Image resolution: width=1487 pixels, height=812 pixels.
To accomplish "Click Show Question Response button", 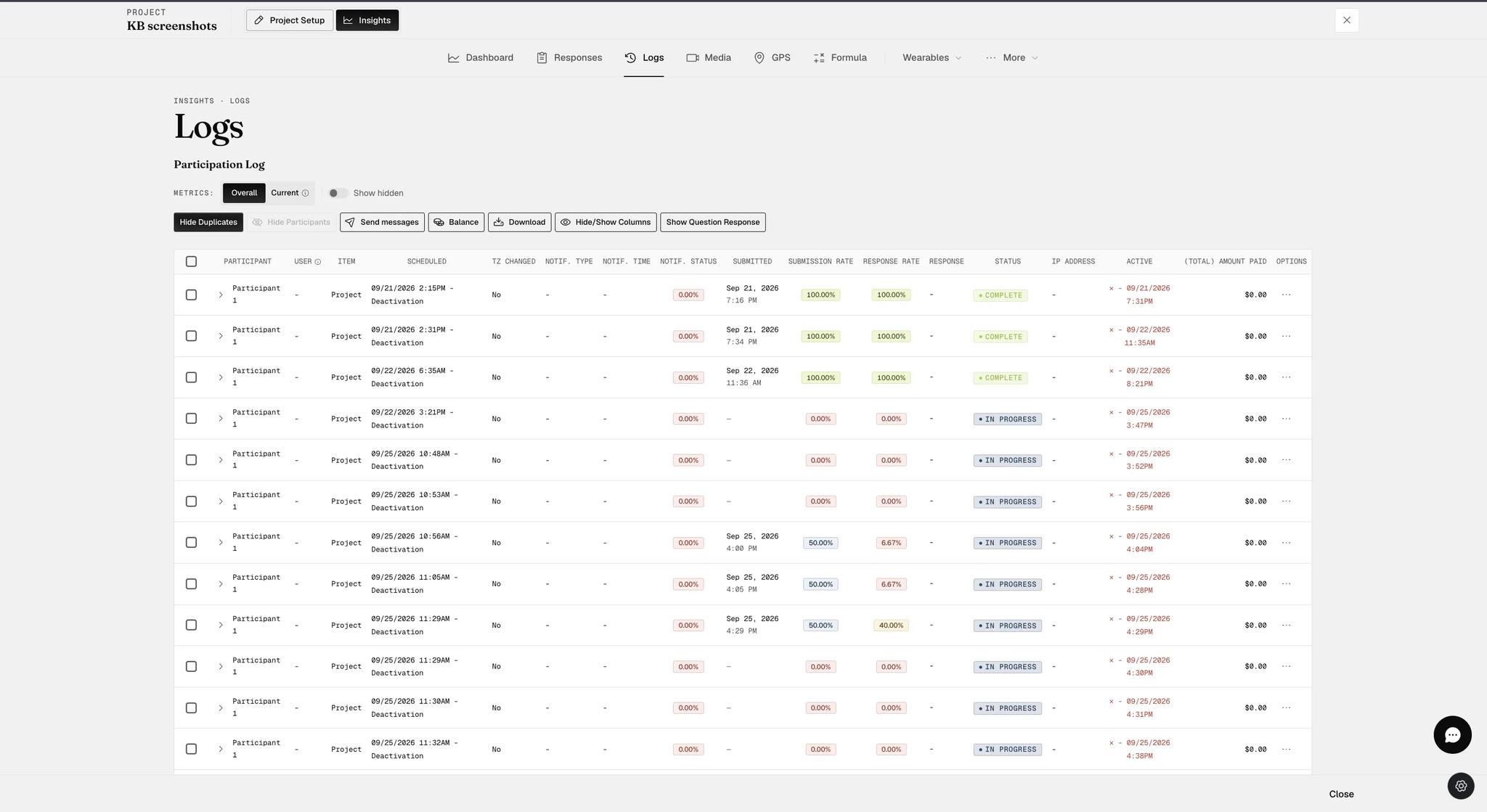I will [713, 222].
